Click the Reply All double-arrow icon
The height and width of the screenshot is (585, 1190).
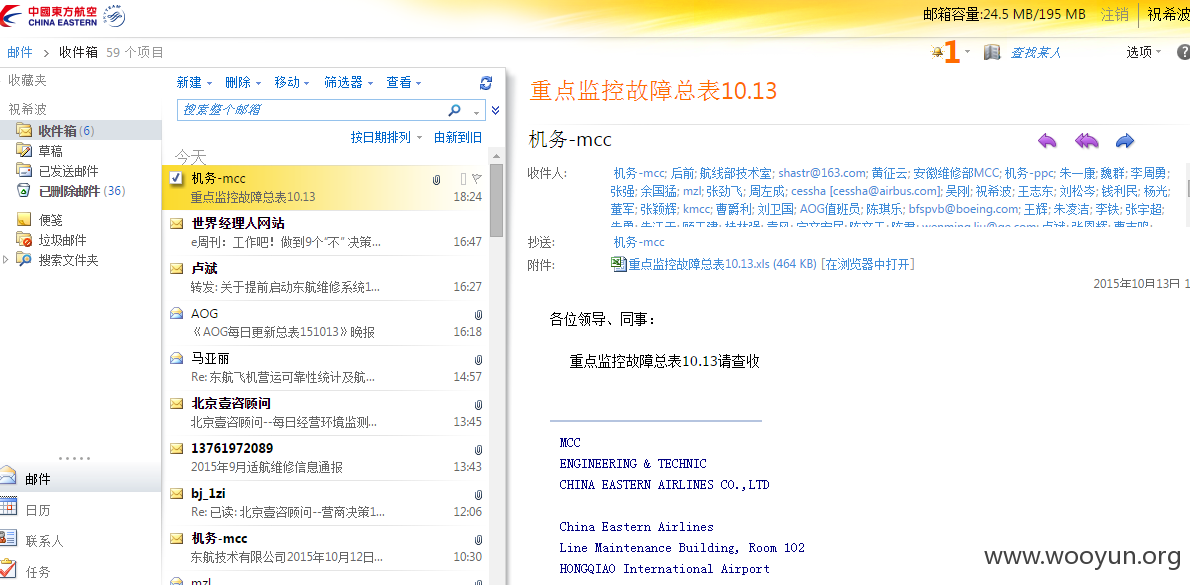click(1087, 140)
